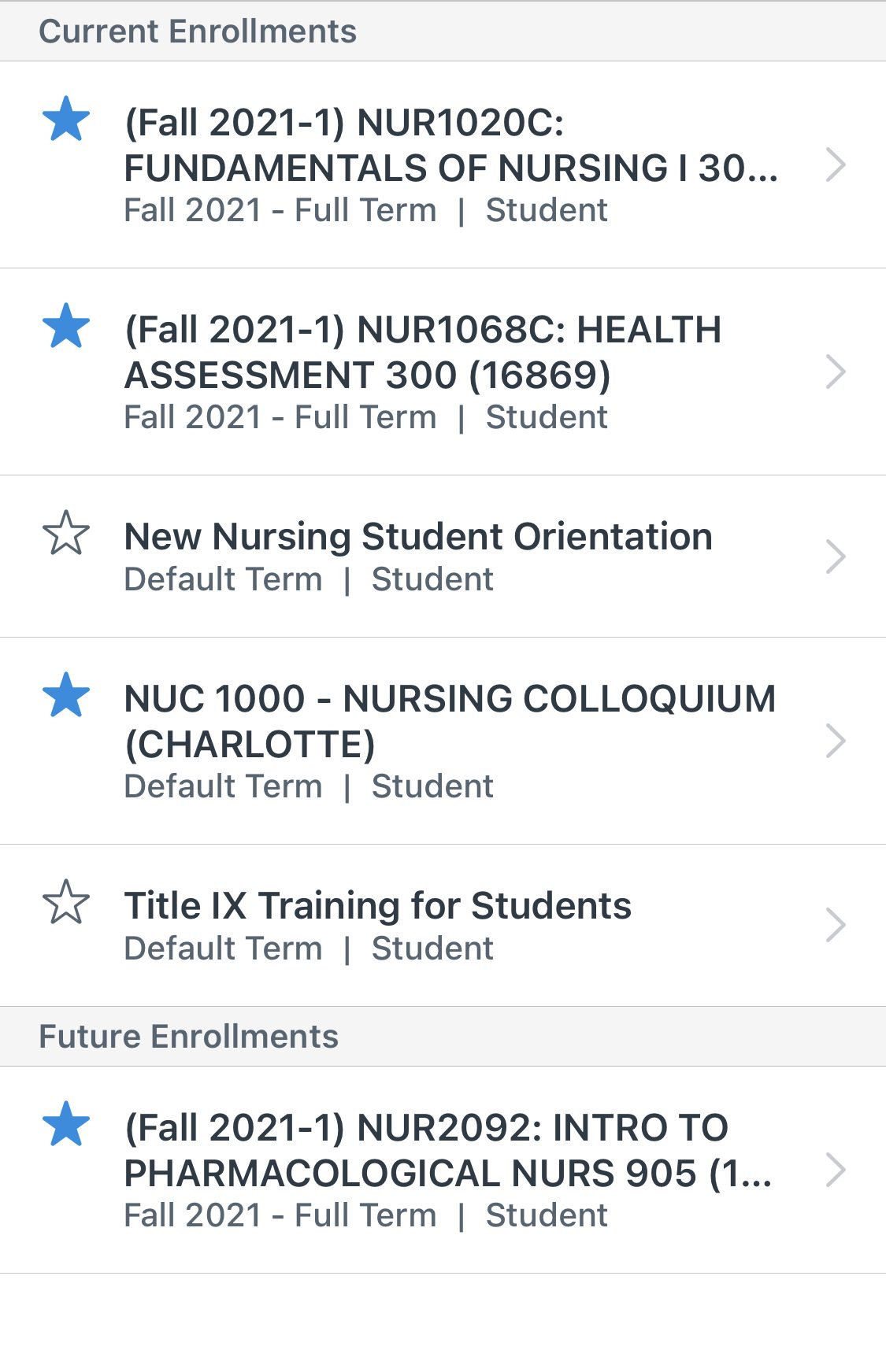Unfavorite NUR1020C Fundamentals of Nursing star
The width and height of the screenshot is (886, 1372).
(x=66, y=120)
